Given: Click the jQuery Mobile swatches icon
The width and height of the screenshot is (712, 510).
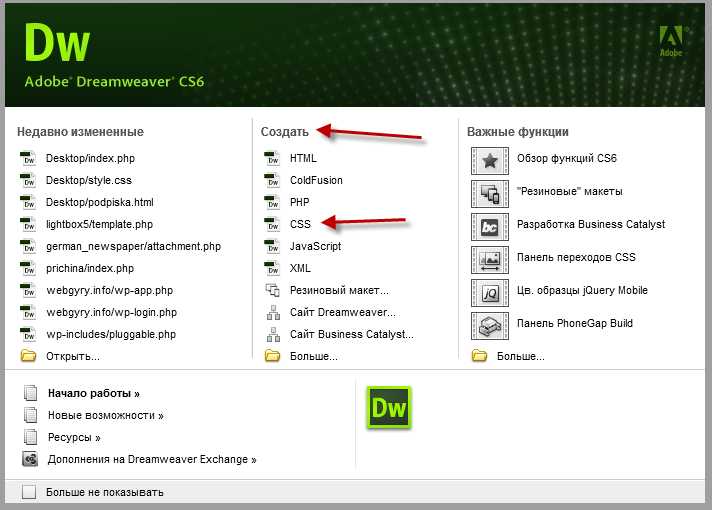Looking at the screenshot, I should click(490, 292).
